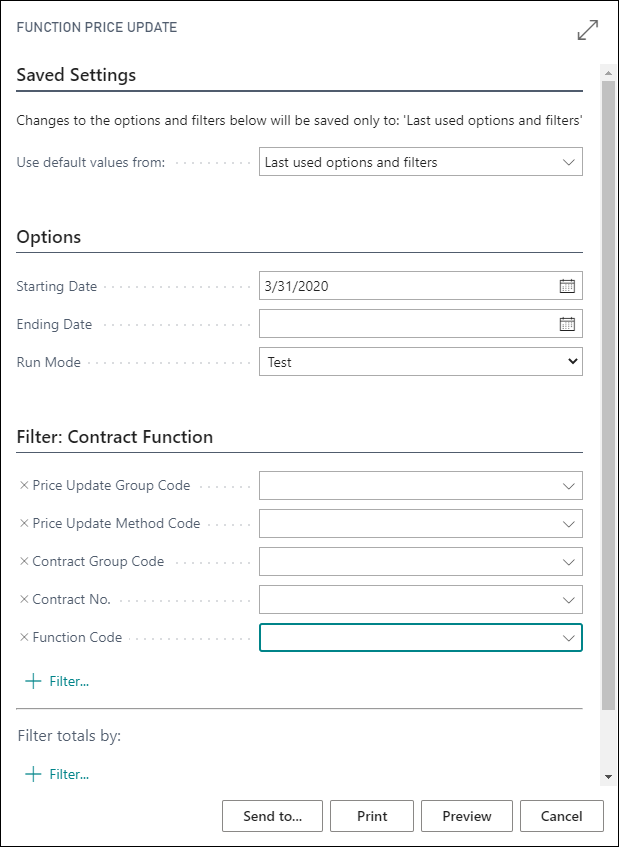Click the Preview button
Viewport: 619px width, 847px height.
coord(467,816)
